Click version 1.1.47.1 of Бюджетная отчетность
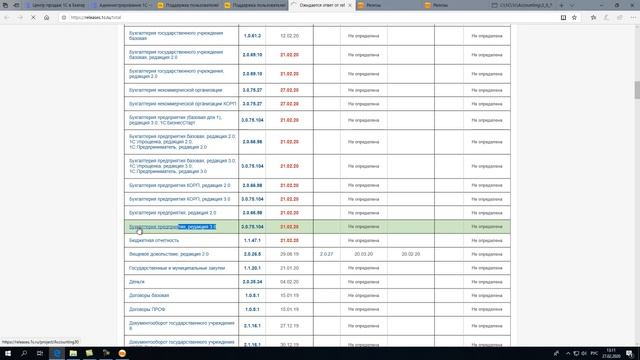The width and height of the screenshot is (640, 360). coord(252,240)
